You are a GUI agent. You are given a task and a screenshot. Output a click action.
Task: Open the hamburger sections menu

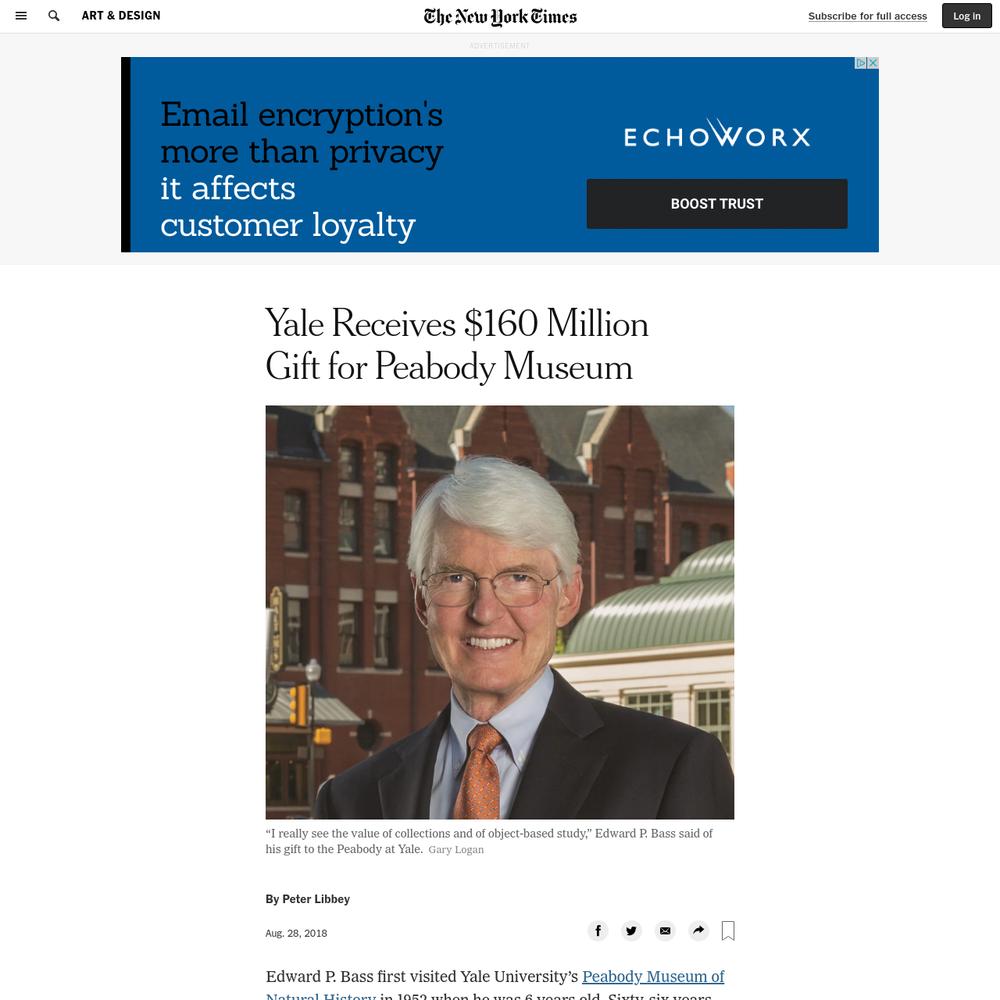click(21, 16)
